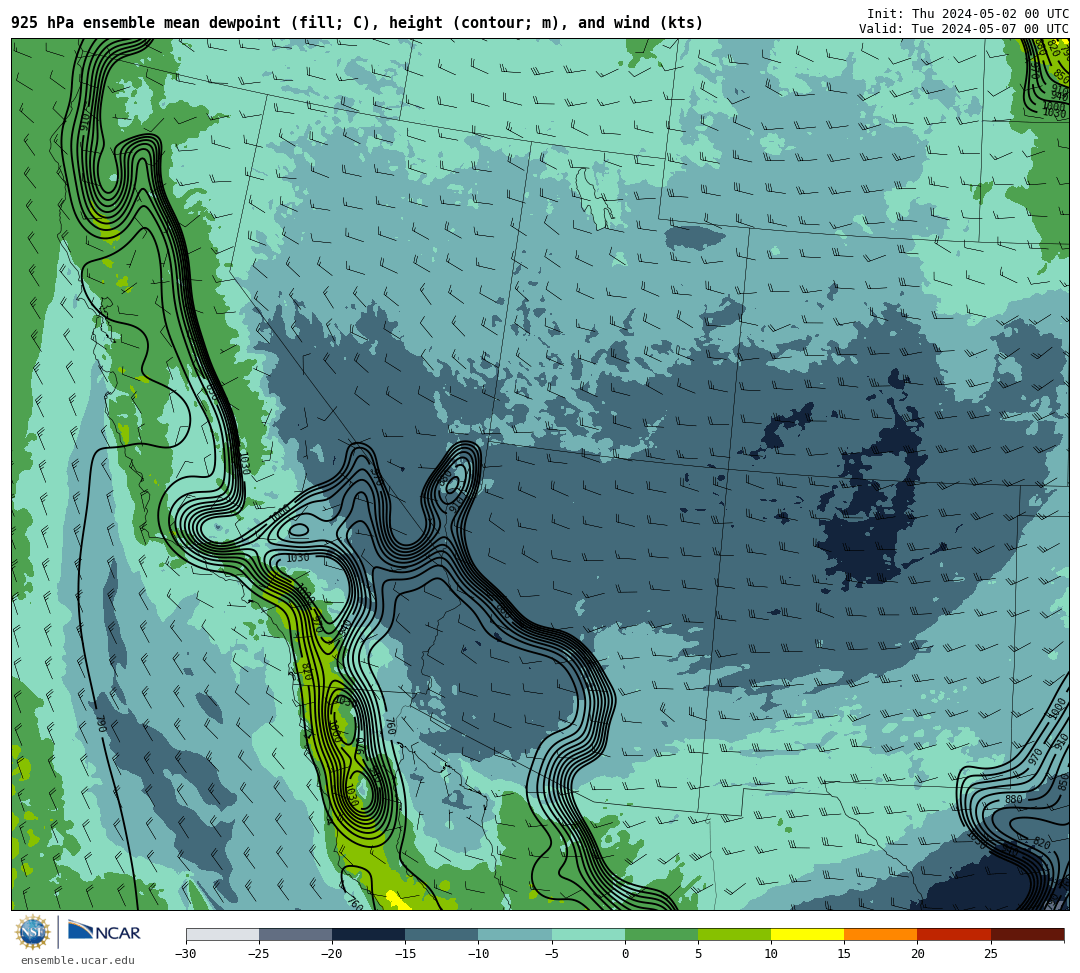Click the orange 15 to 20 swatch
The image size is (1080, 973).
pos(881,934)
